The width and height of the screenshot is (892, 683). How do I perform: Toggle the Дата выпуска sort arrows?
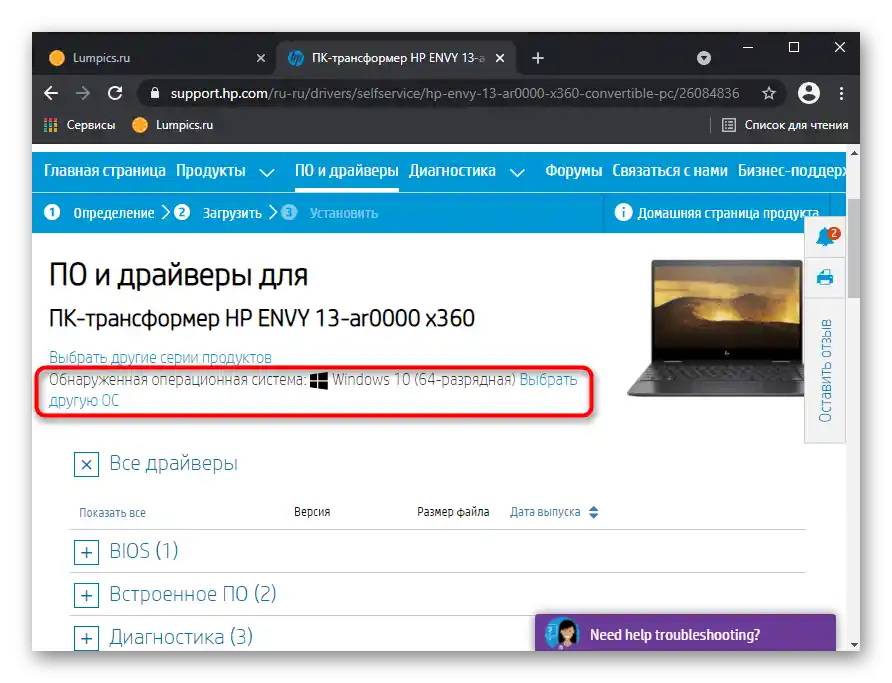pos(593,512)
